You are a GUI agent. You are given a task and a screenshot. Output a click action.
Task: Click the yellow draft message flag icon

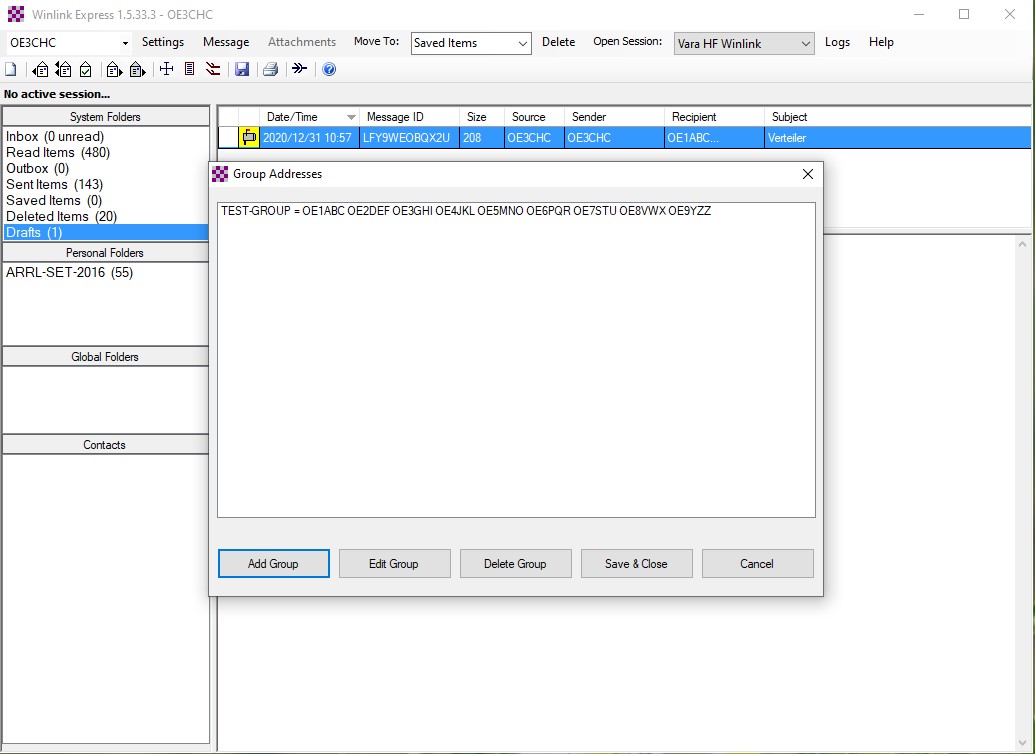click(x=249, y=137)
